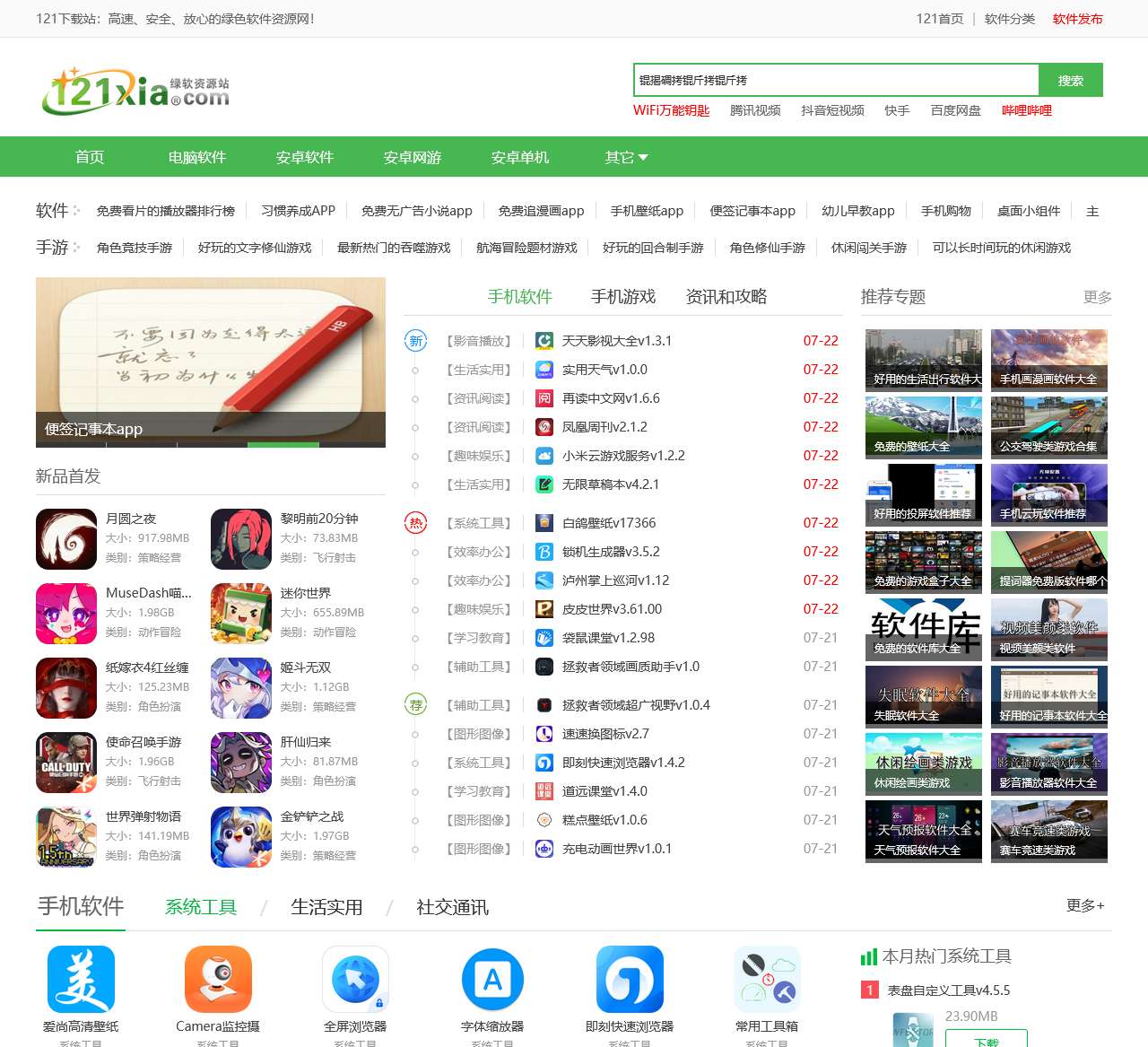Open the 常用工具箱 app icon

pos(767,979)
